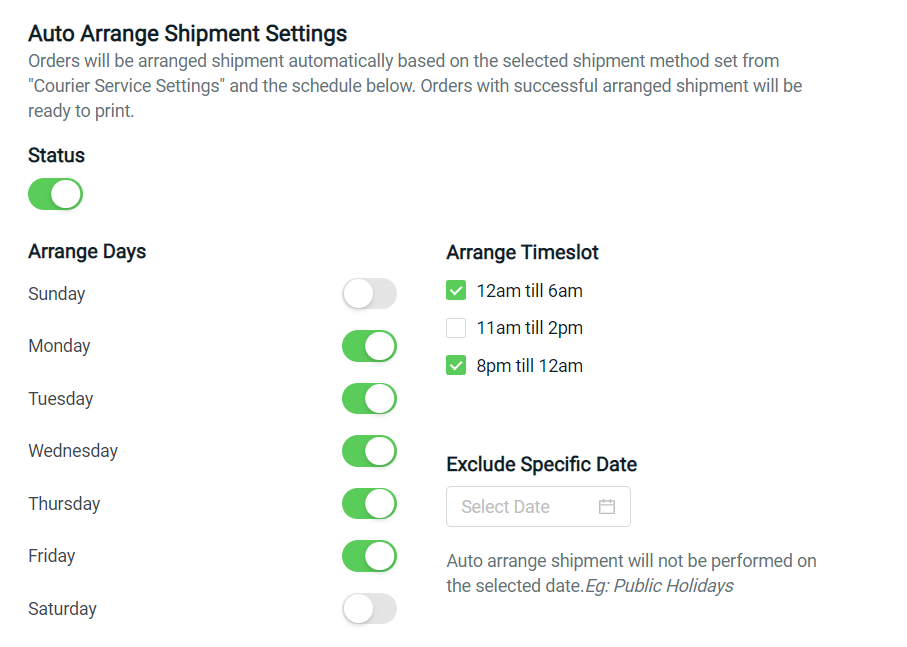This screenshot has width=907, height=647.
Task: Enable the Saturday toggle
Action: pos(369,609)
